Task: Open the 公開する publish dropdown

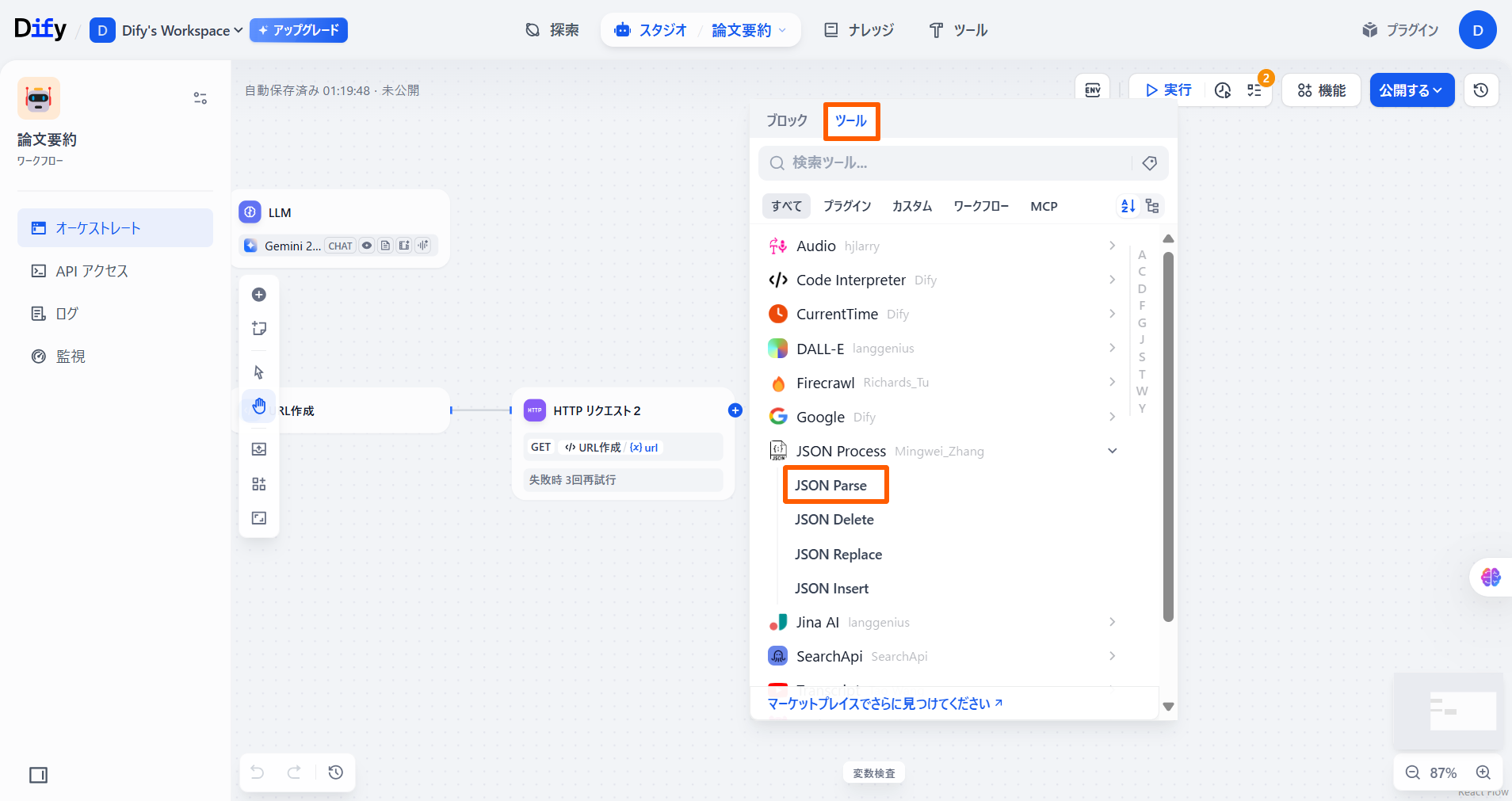Action: [x=1411, y=90]
